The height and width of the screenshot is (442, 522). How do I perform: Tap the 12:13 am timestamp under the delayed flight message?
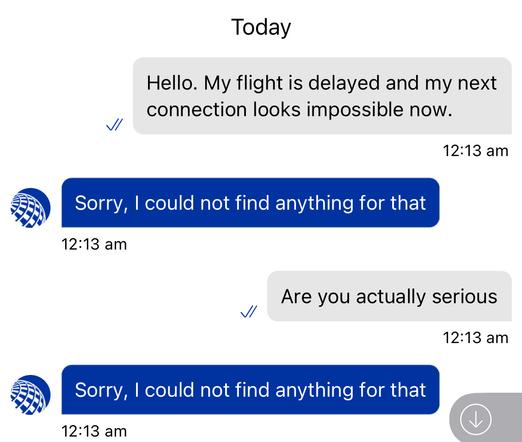point(475,151)
